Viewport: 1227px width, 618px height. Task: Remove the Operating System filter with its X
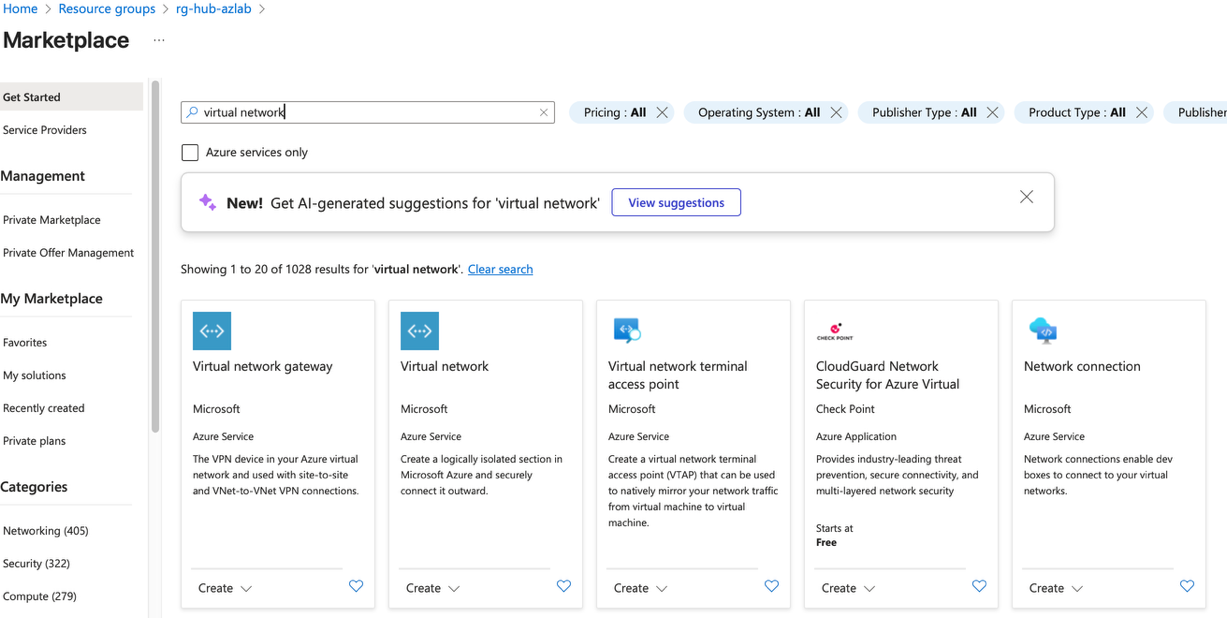point(836,113)
